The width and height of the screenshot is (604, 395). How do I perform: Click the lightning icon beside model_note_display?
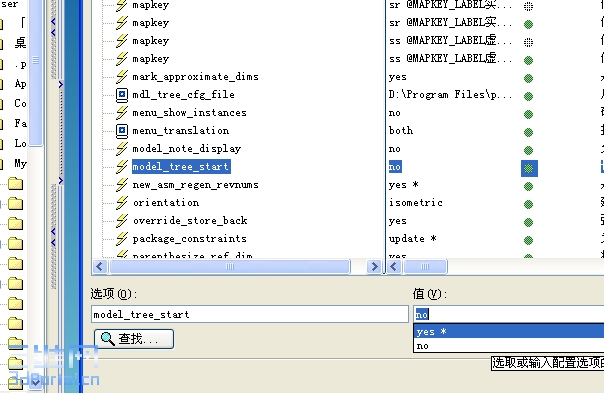pos(122,149)
